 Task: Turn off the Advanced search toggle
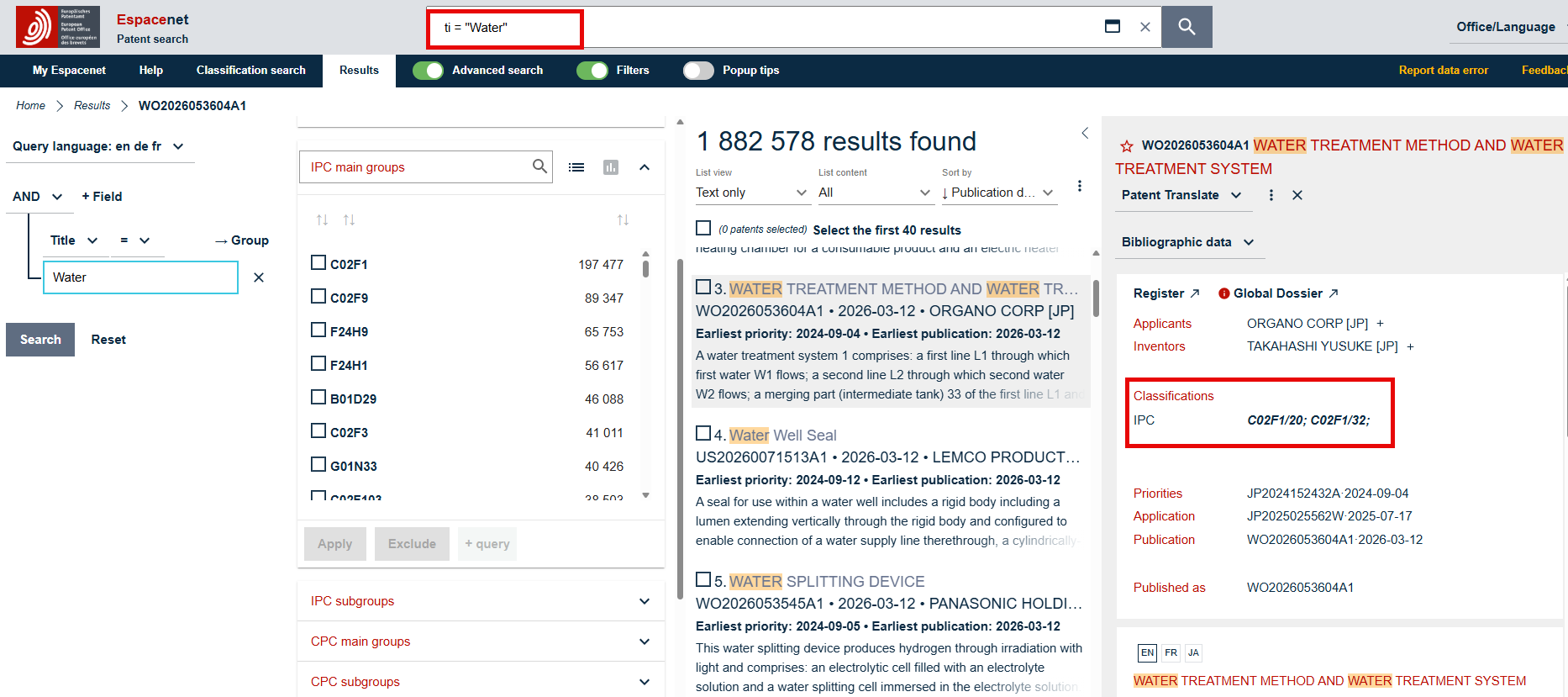pyautogui.click(x=428, y=71)
